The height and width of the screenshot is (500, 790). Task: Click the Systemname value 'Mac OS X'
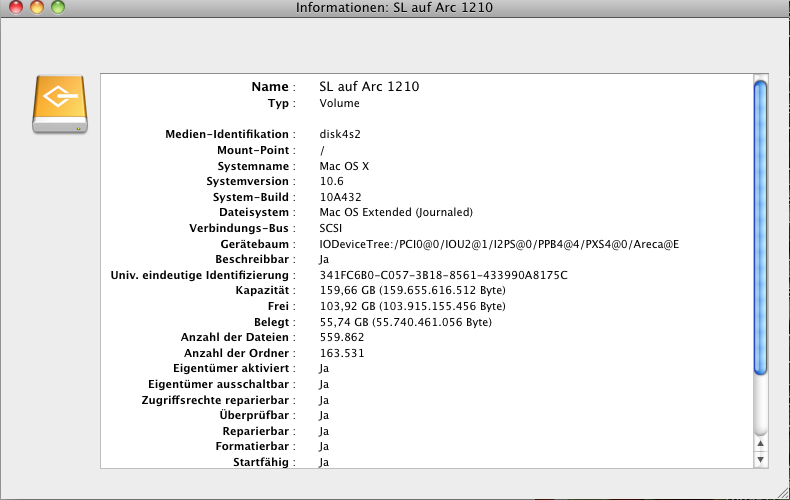tap(344, 166)
